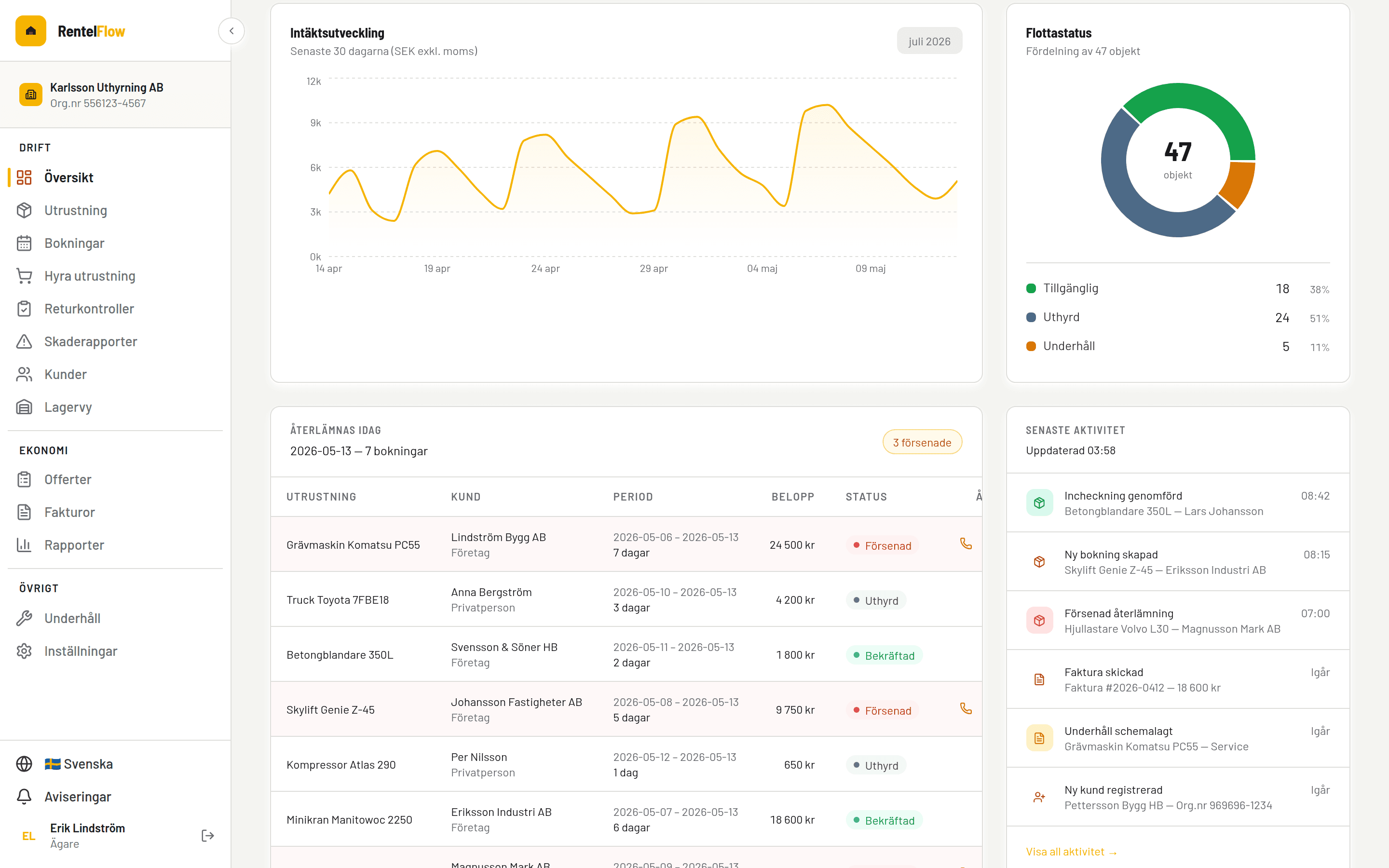Open Hyra utrustning menu item
1389x868 pixels.
(115, 275)
